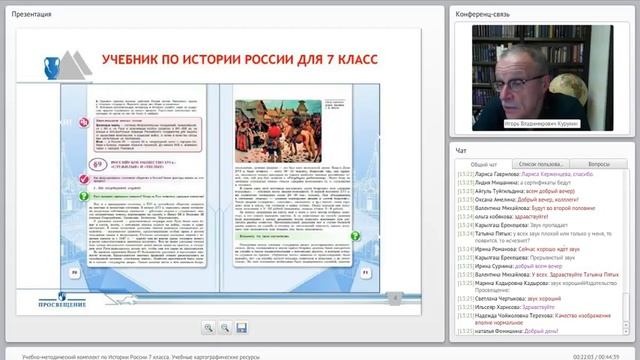The width and height of the screenshot is (640, 360).
Task: Click the Конференц-связь panel title
Action: tap(482, 14)
